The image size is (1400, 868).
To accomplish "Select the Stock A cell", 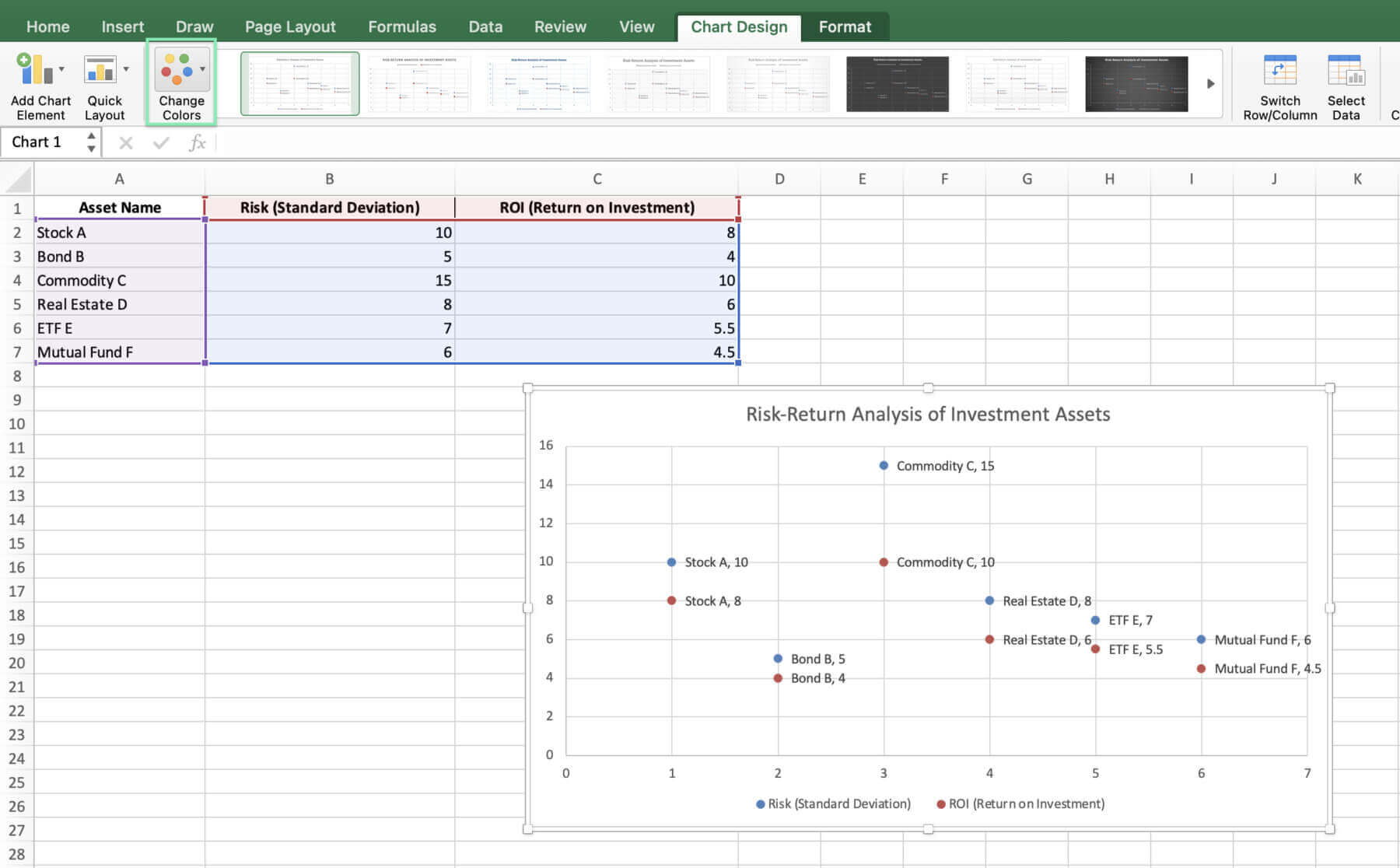I will tap(120, 233).
